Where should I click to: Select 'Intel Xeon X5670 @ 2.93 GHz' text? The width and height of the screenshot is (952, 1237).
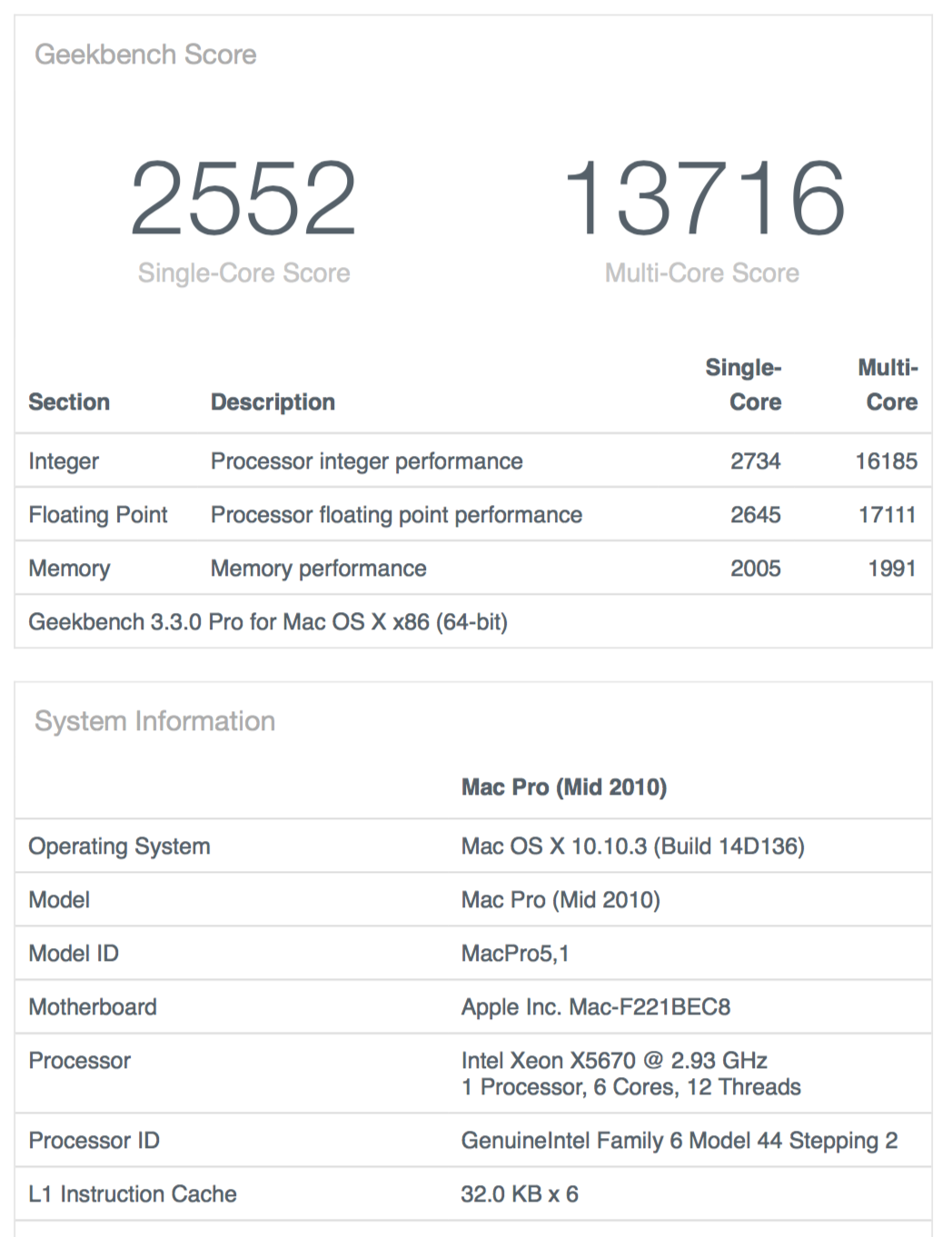pyautogui.click(x=614, y=1061)
